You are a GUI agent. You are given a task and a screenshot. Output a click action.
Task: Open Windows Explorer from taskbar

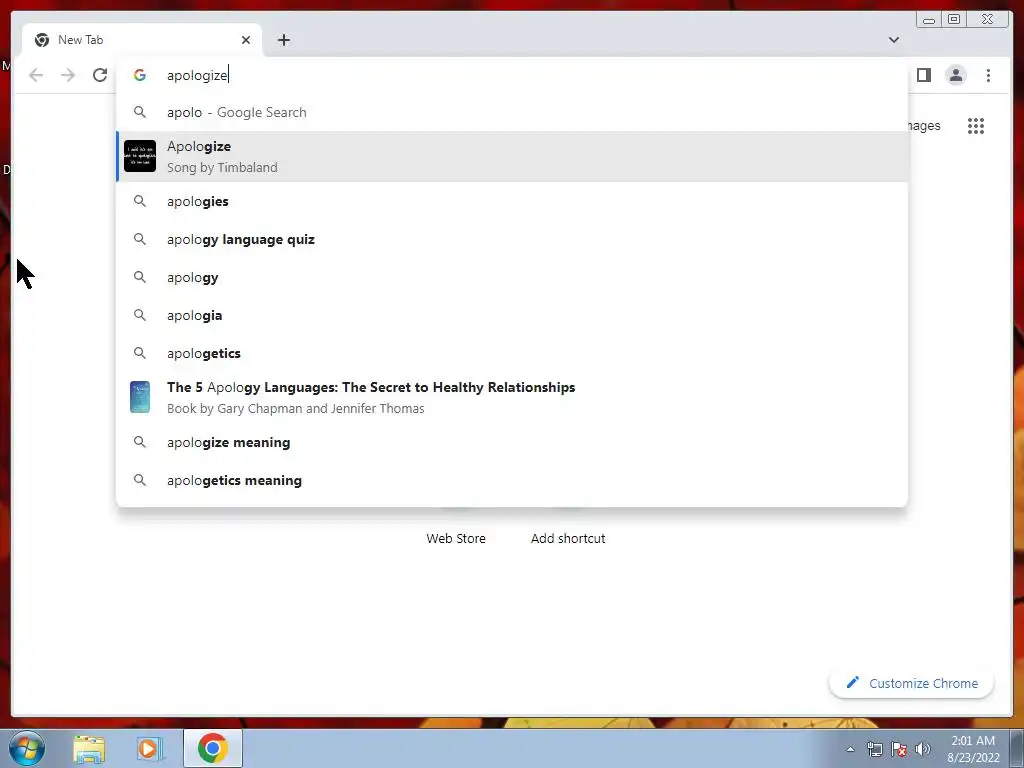89,748
